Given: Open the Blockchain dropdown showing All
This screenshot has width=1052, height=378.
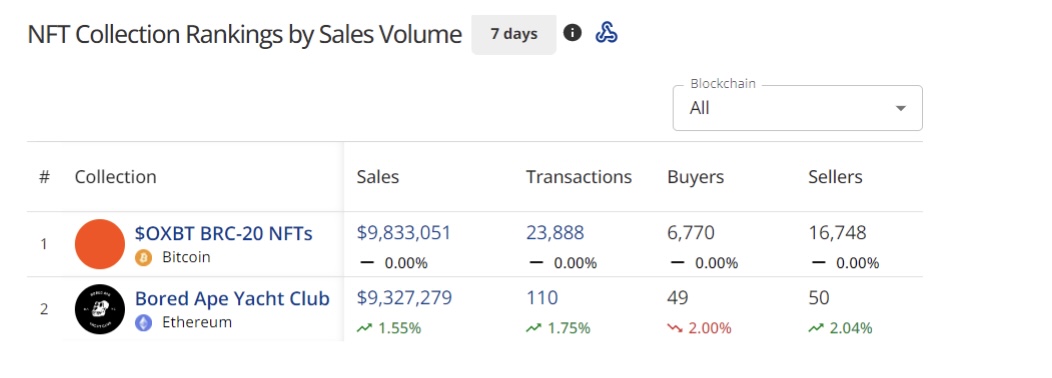Looking at the screenshot, I should (x=797, y=108).
